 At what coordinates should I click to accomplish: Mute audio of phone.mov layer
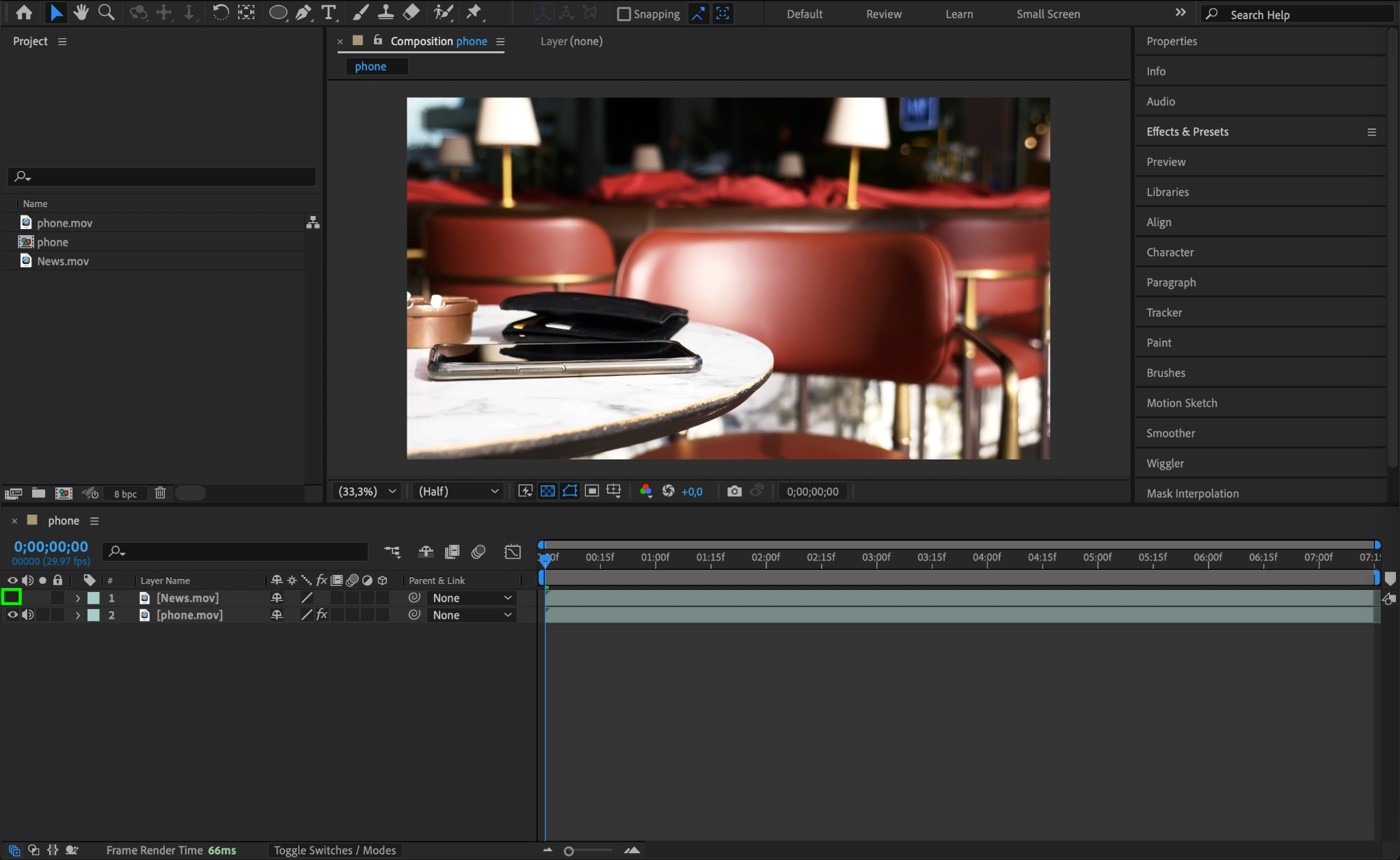tap(28, 615)
